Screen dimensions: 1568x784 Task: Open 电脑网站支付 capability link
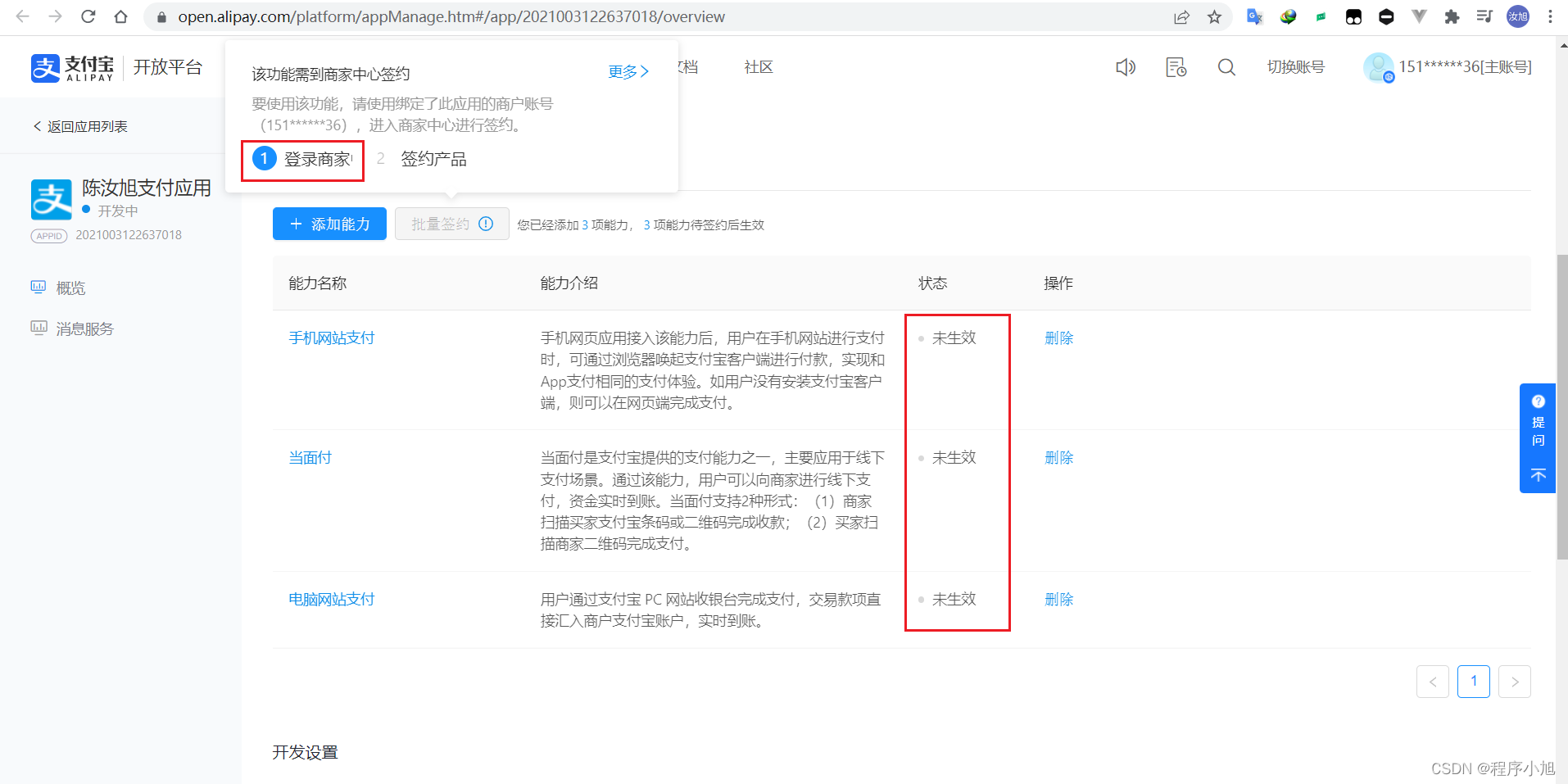click(x=331, y=599)
